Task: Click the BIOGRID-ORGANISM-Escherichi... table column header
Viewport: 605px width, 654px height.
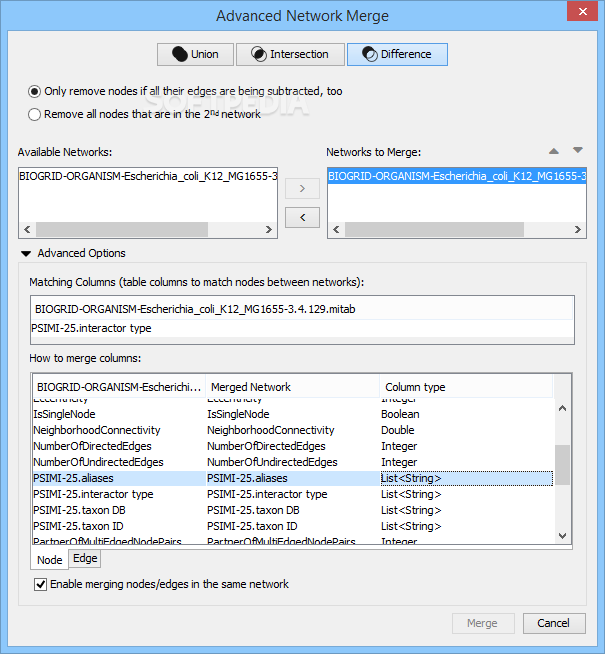Action: coord(119,387)
